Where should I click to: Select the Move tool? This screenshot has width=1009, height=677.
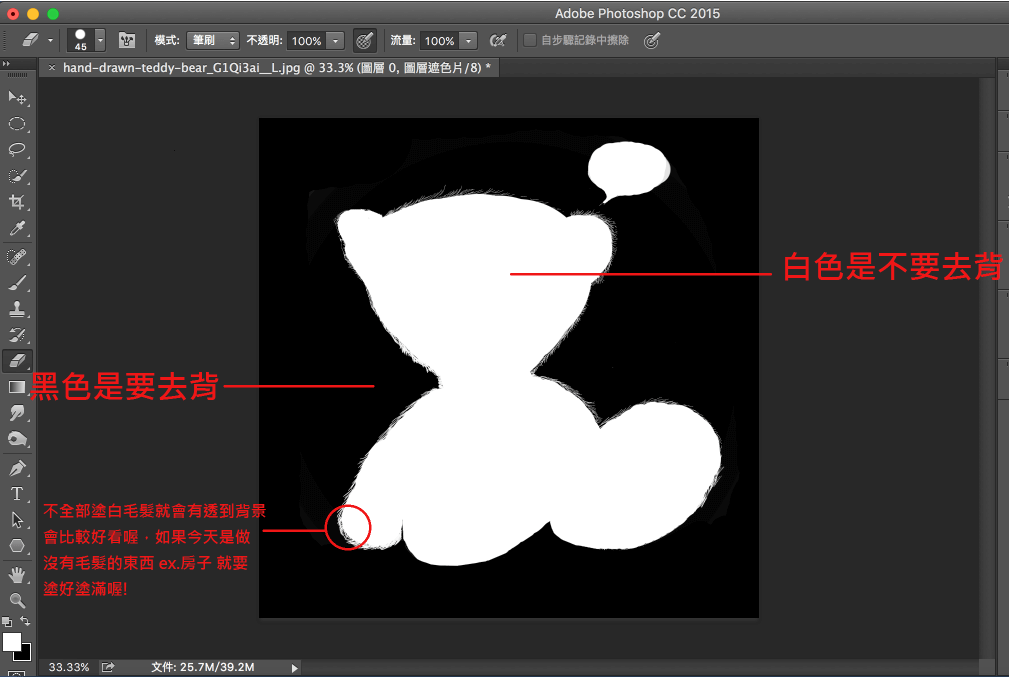coord(17,97)
